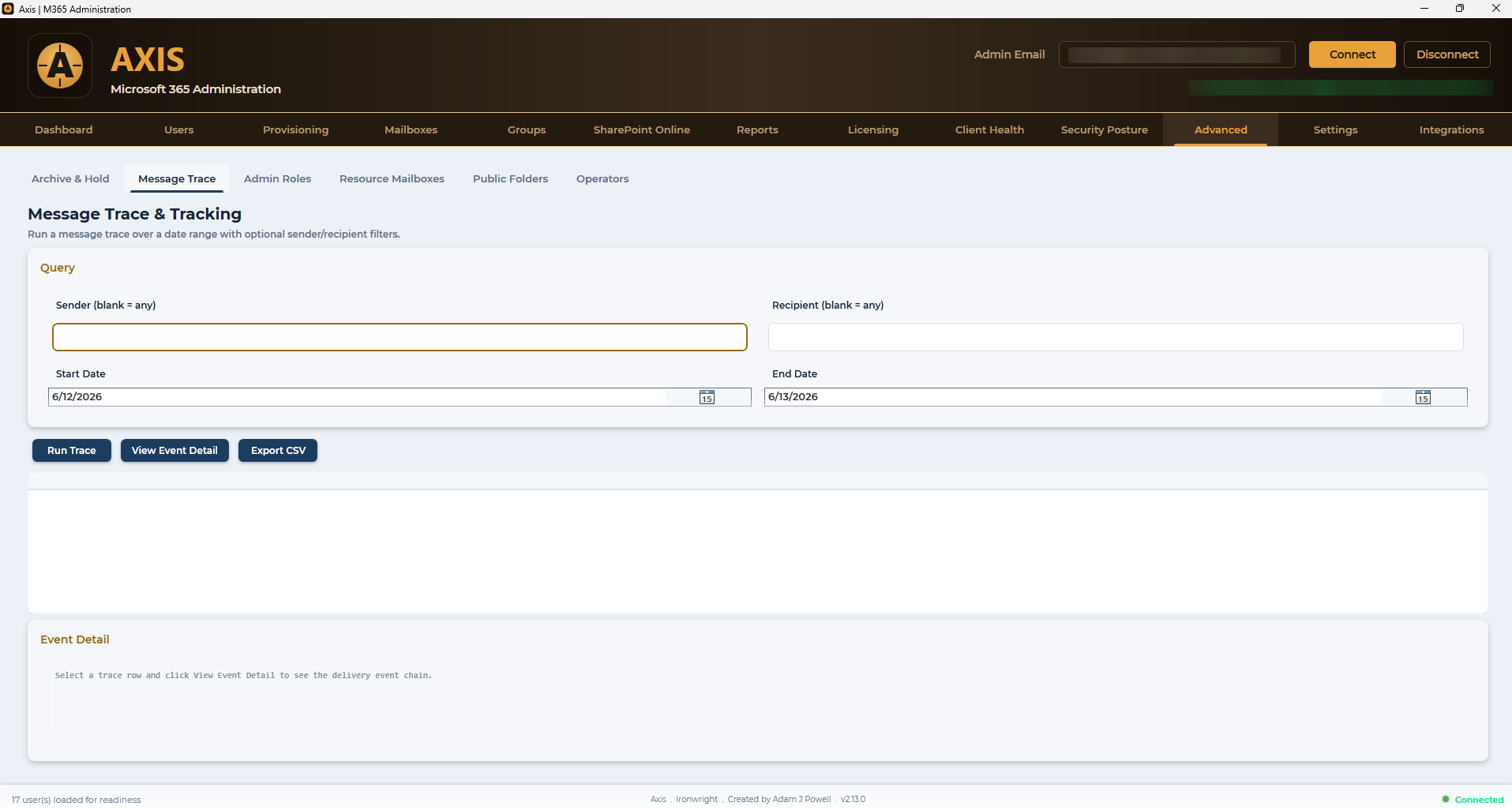Open the Operators subtab

point(602,179)
